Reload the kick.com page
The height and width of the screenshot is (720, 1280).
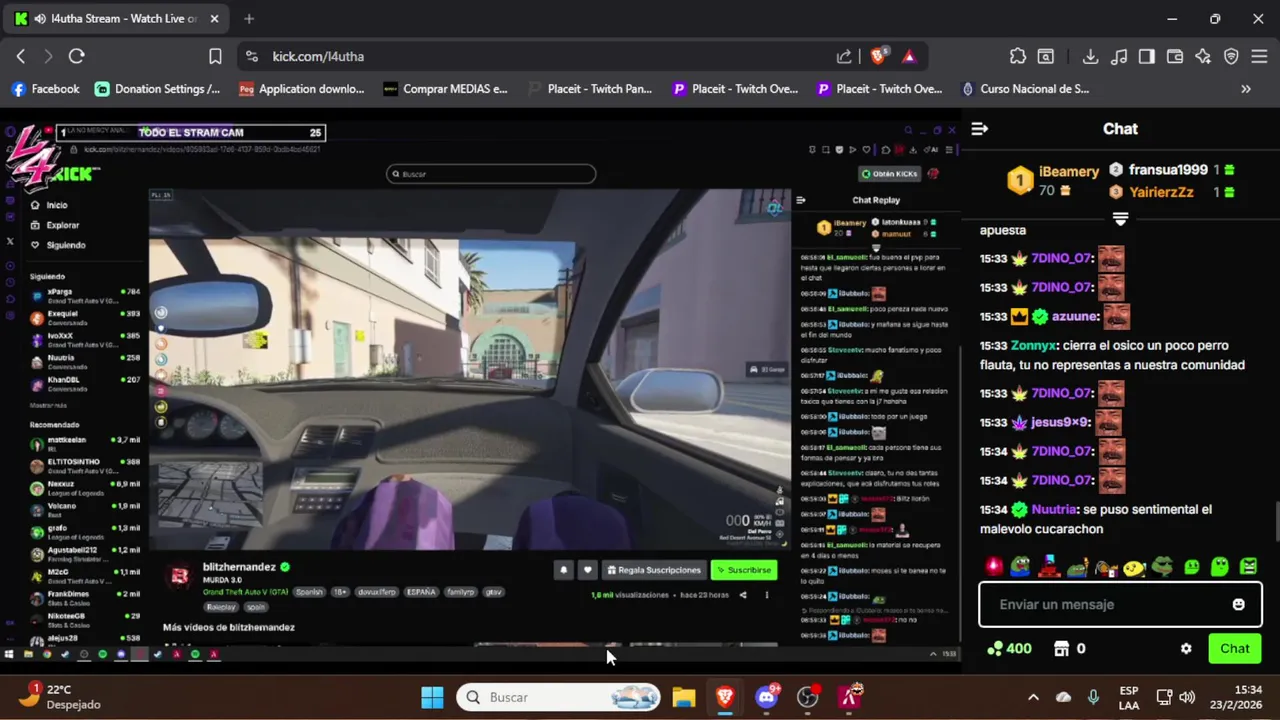(x=76, y=57)
